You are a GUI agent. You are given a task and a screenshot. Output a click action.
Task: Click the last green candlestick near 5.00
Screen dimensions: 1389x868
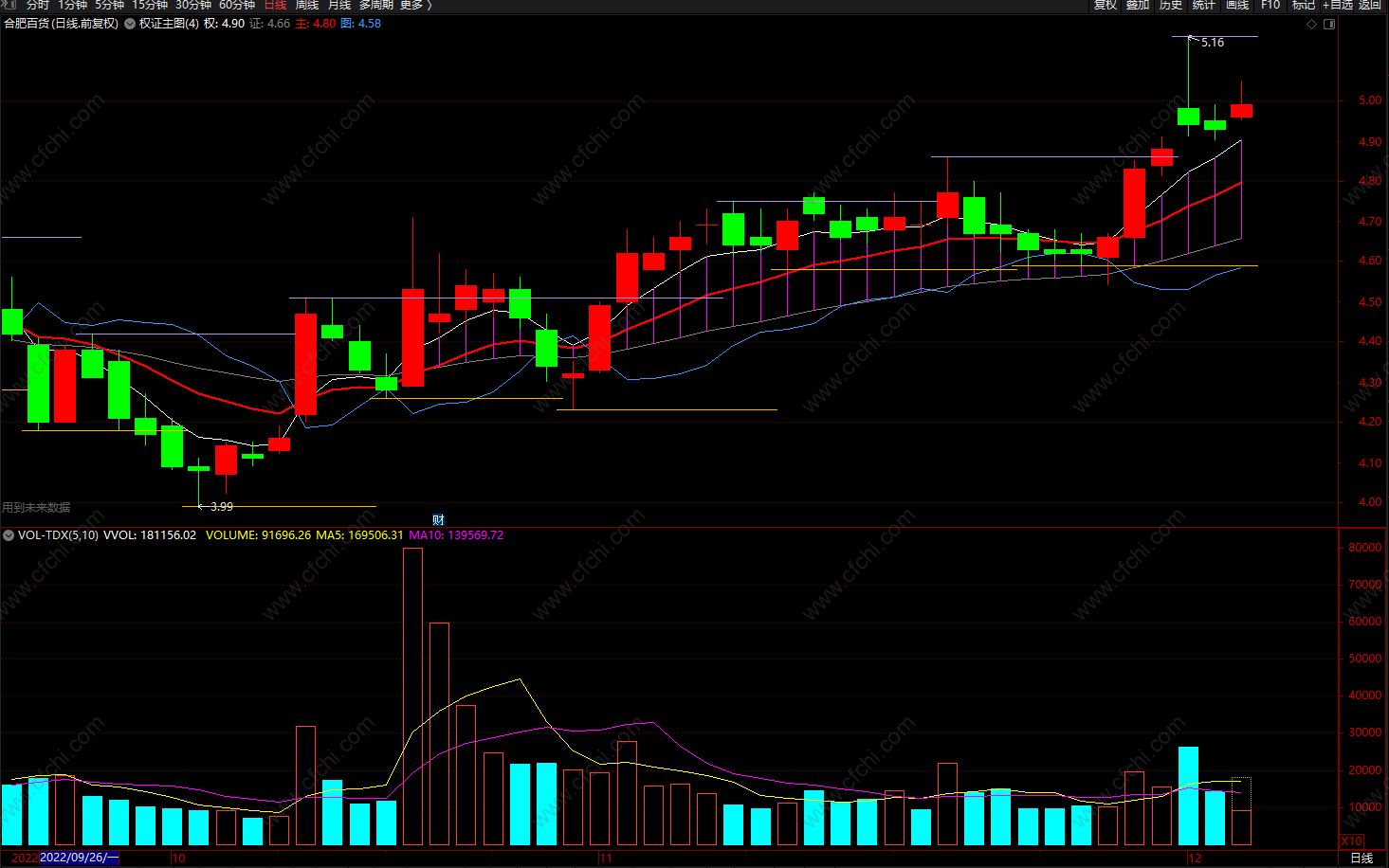tap(1215, 125)
